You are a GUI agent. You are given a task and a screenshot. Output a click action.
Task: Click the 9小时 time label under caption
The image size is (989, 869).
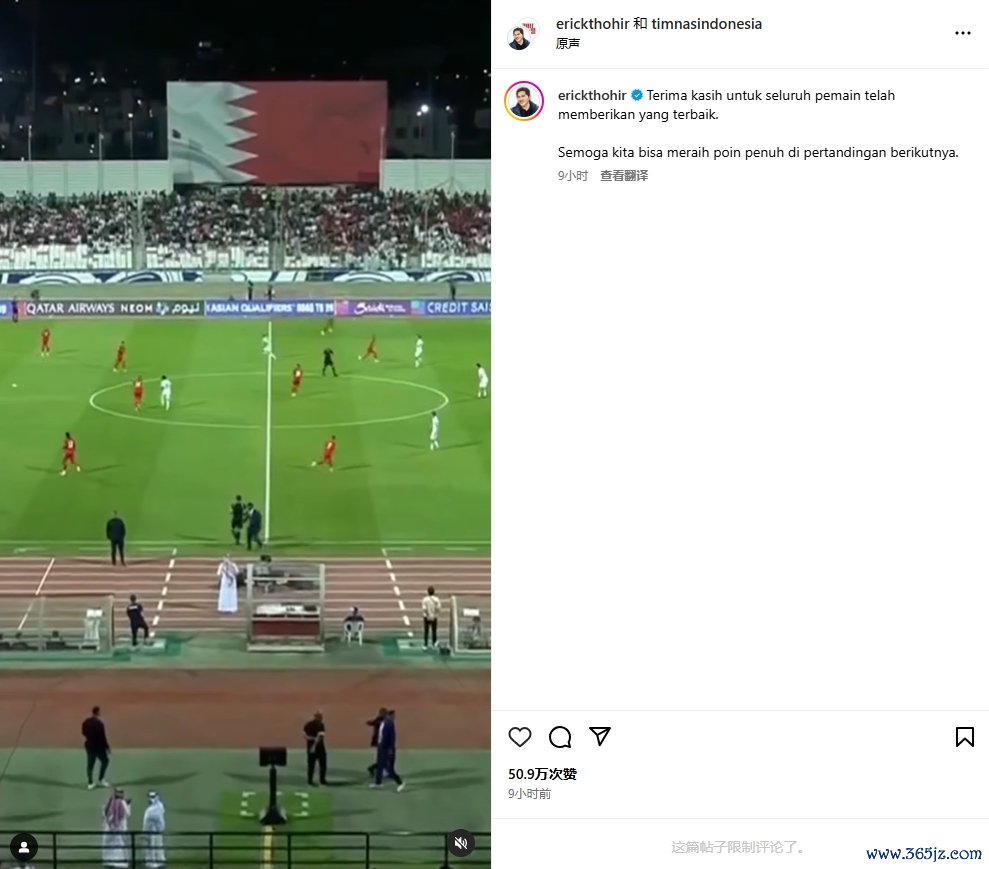[x=573, y=176]
